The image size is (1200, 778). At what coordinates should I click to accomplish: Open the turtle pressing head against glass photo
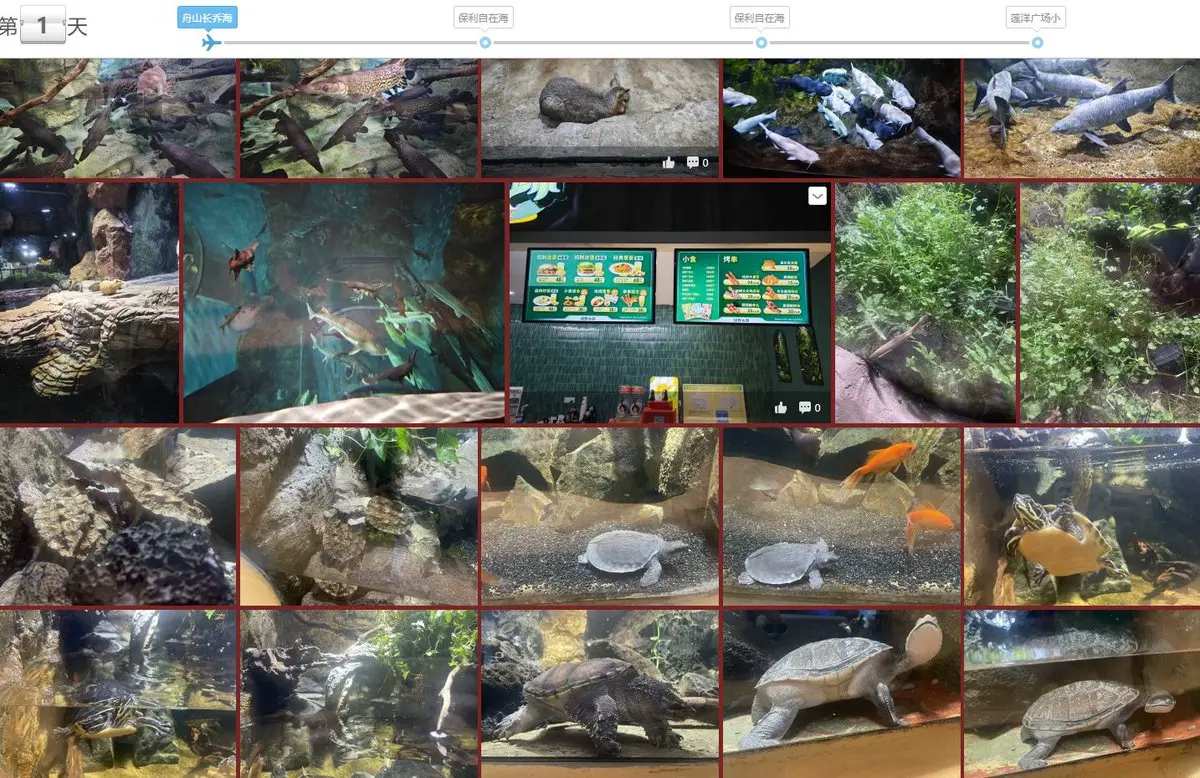click(x=841, y=694)
